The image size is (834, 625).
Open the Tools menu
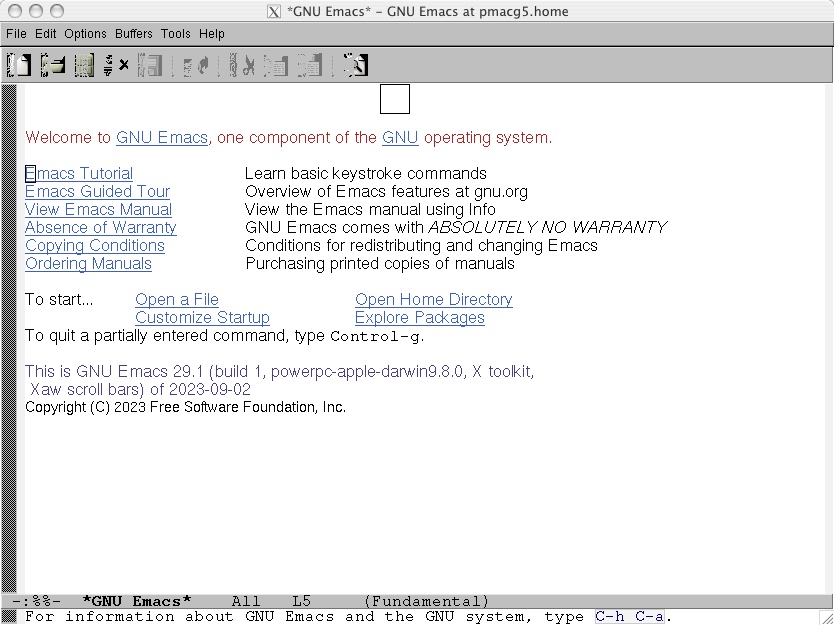coord(176,34)
